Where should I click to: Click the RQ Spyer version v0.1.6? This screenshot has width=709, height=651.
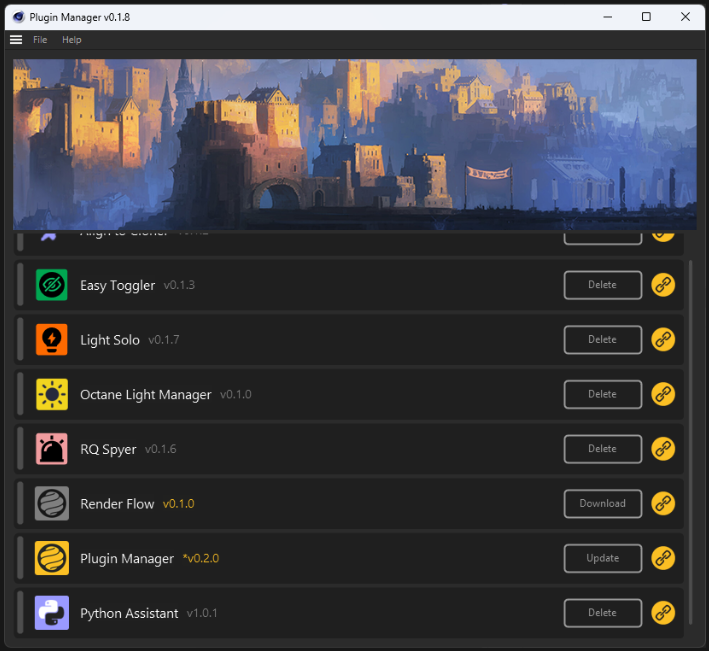[x=161, y=449]
